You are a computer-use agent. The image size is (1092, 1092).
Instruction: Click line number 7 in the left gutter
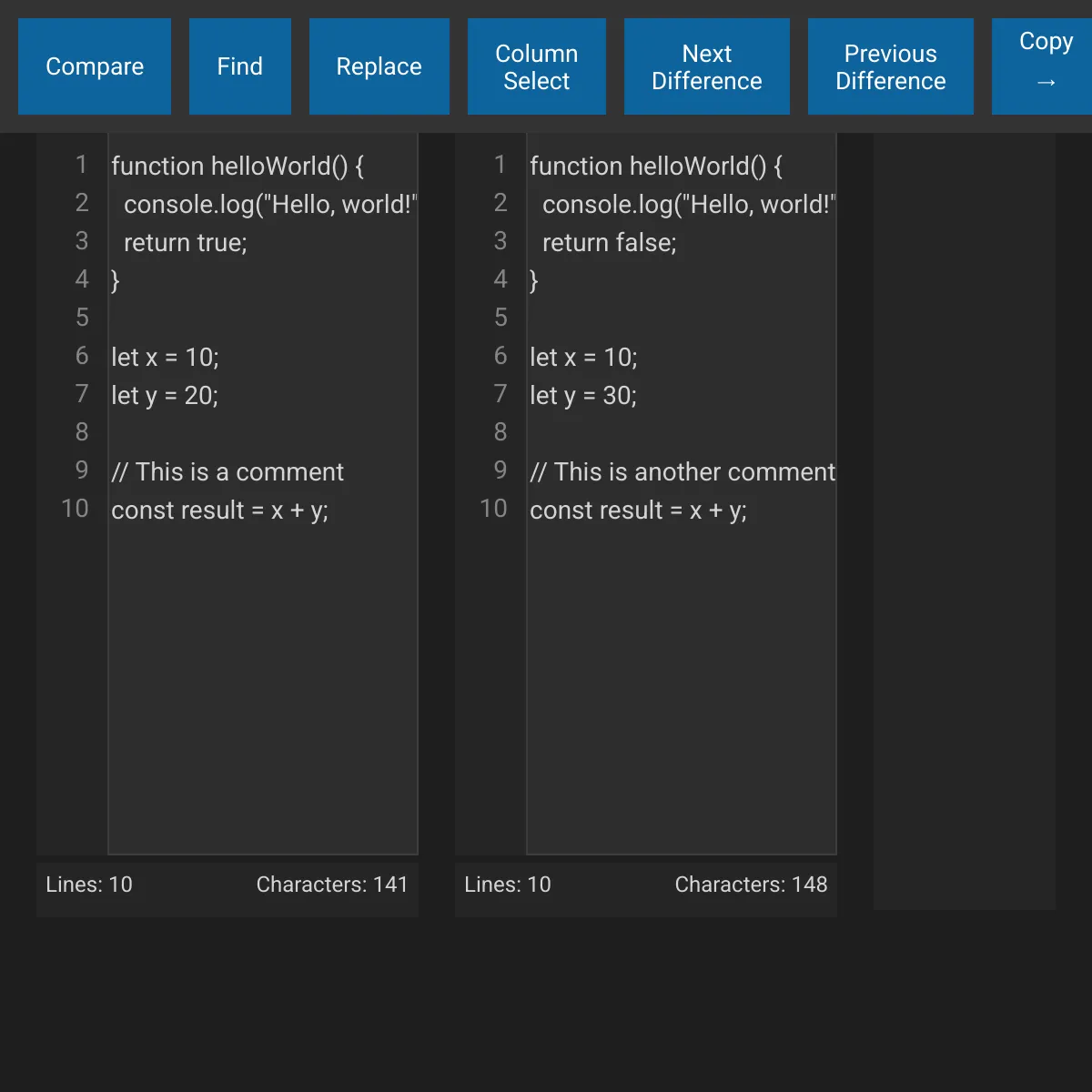tap(82, 393)
